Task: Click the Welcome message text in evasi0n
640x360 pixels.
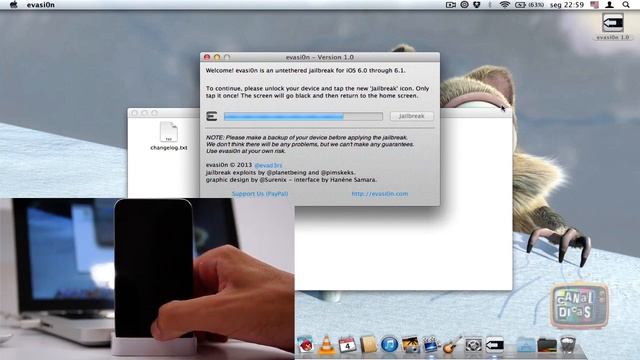Action: 306,71
